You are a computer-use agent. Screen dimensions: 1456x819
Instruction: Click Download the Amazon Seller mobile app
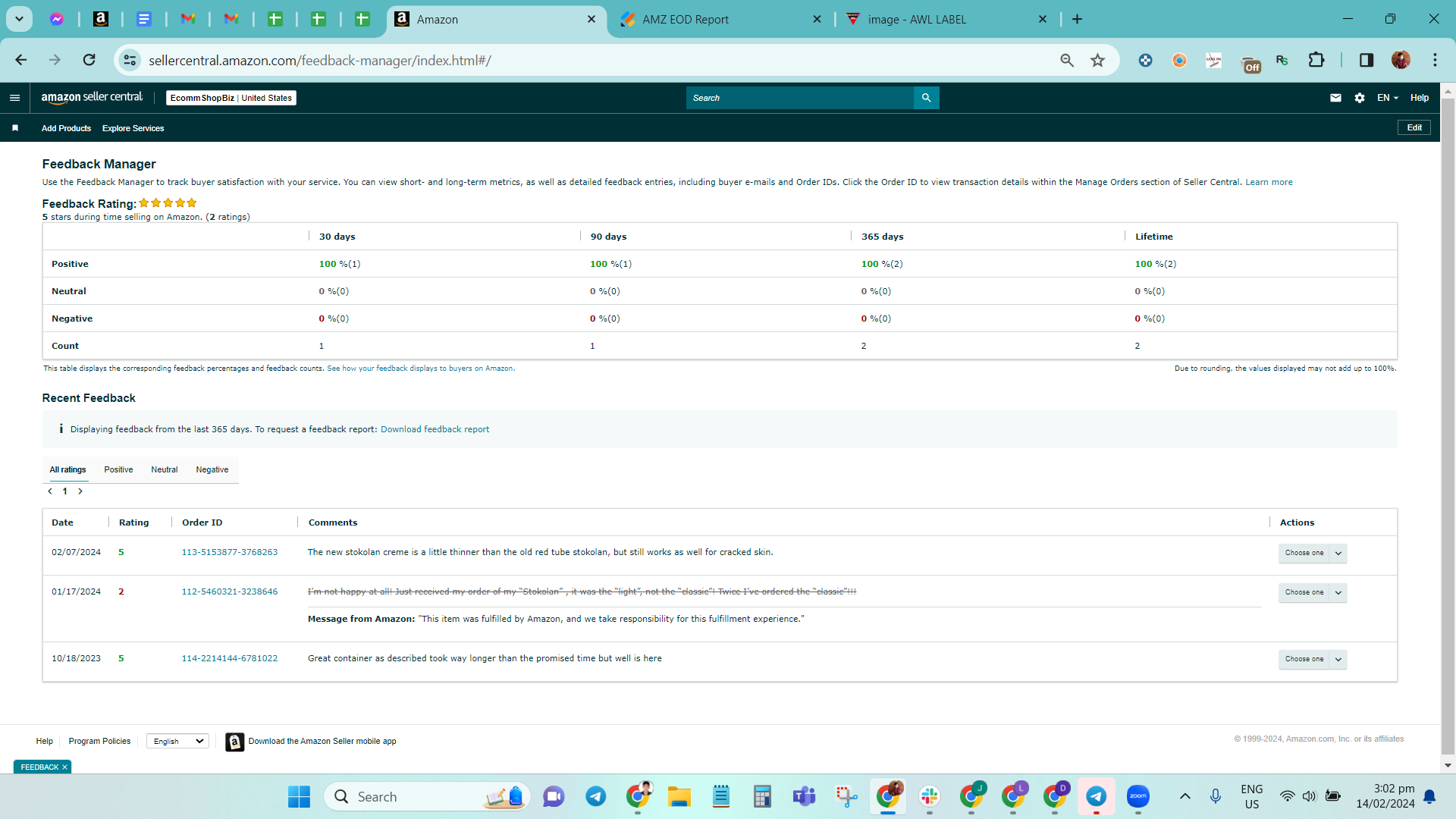click(322, 741)
